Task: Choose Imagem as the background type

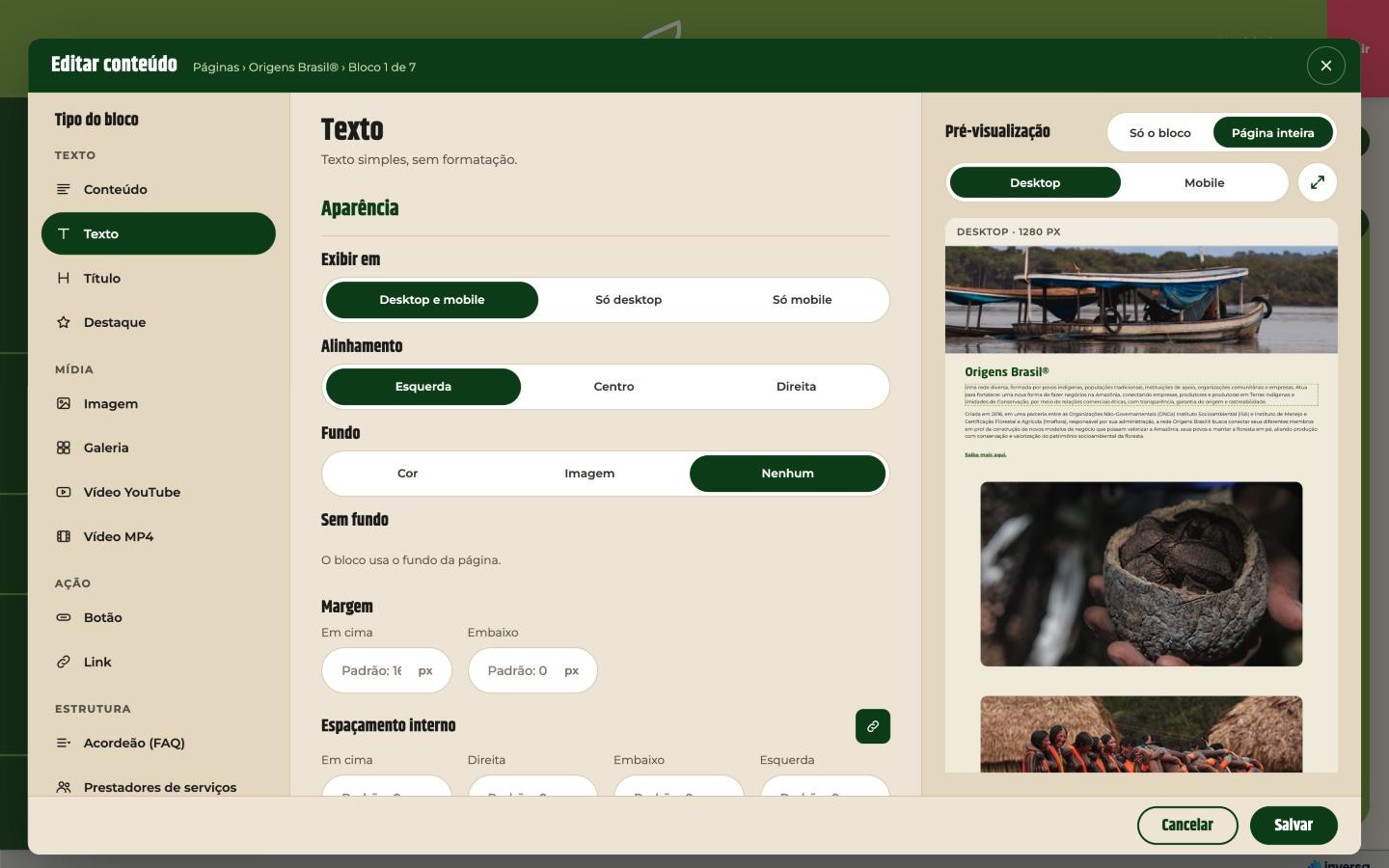Action: click(x=589, y=474)
